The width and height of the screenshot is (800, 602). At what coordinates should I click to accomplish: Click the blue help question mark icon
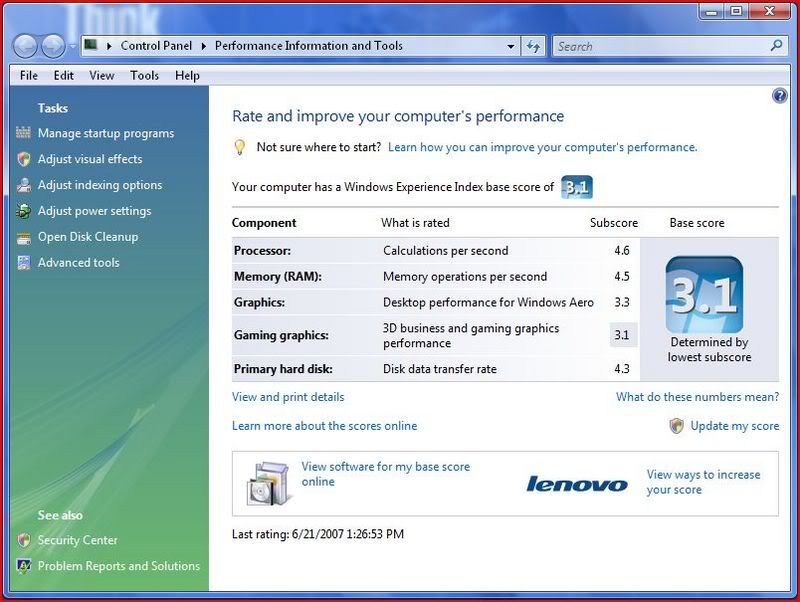pos(780,95)
